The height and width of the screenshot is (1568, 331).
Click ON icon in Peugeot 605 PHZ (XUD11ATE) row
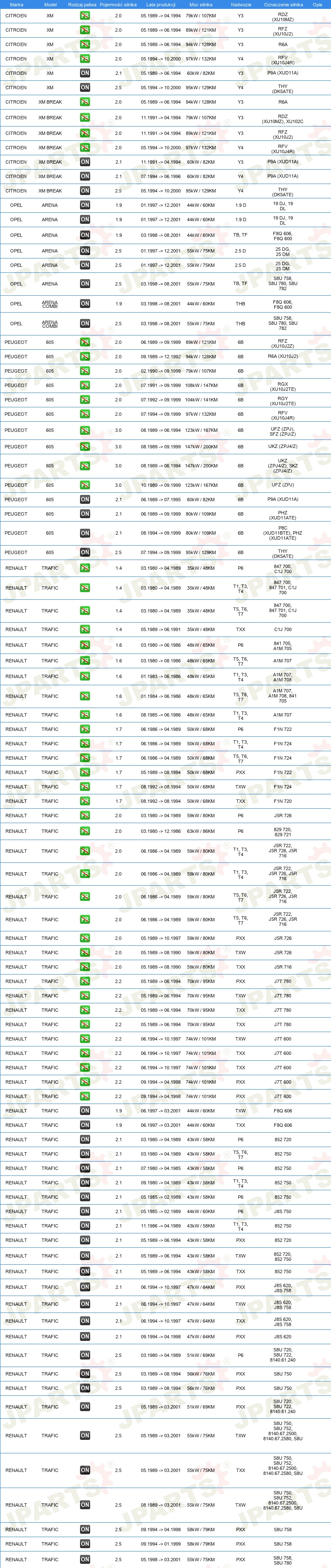[x=85, y=514]
